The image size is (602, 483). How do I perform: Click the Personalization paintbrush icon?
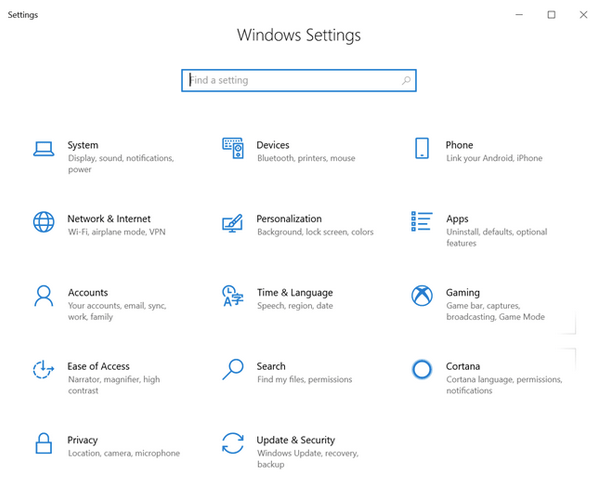pyautogui.click(x=233, y=223)
